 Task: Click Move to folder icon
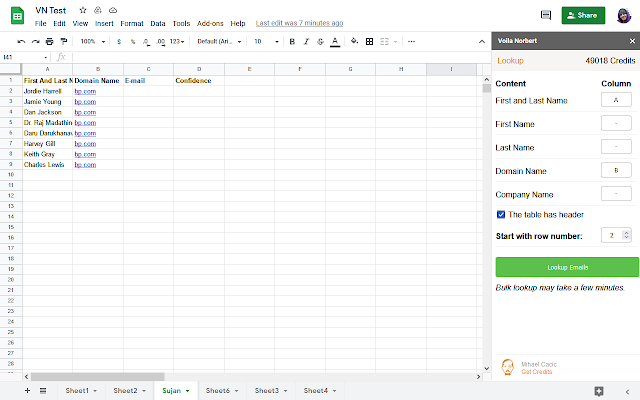pyautogui.click(x=98, y=10)
